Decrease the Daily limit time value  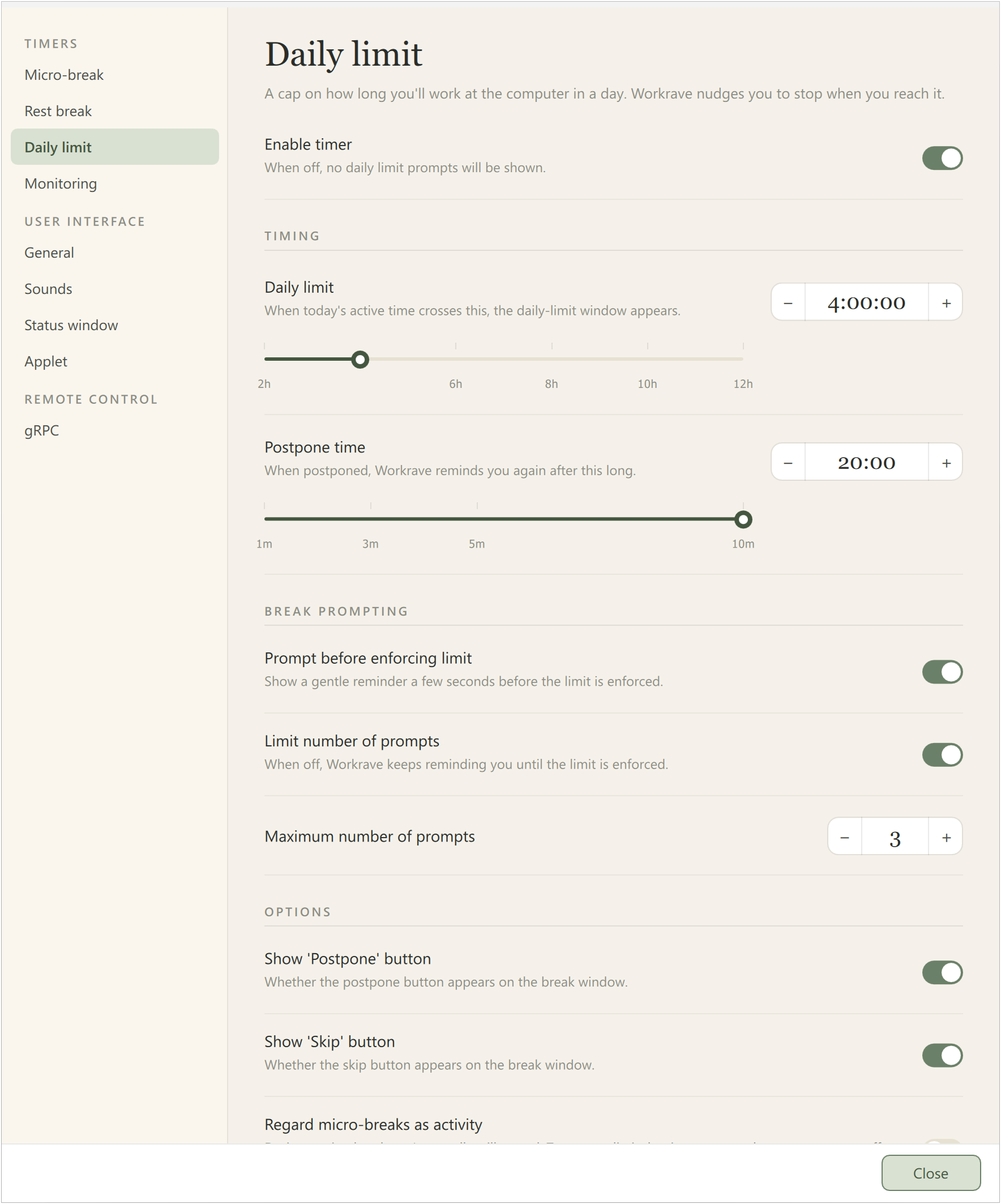788,302
